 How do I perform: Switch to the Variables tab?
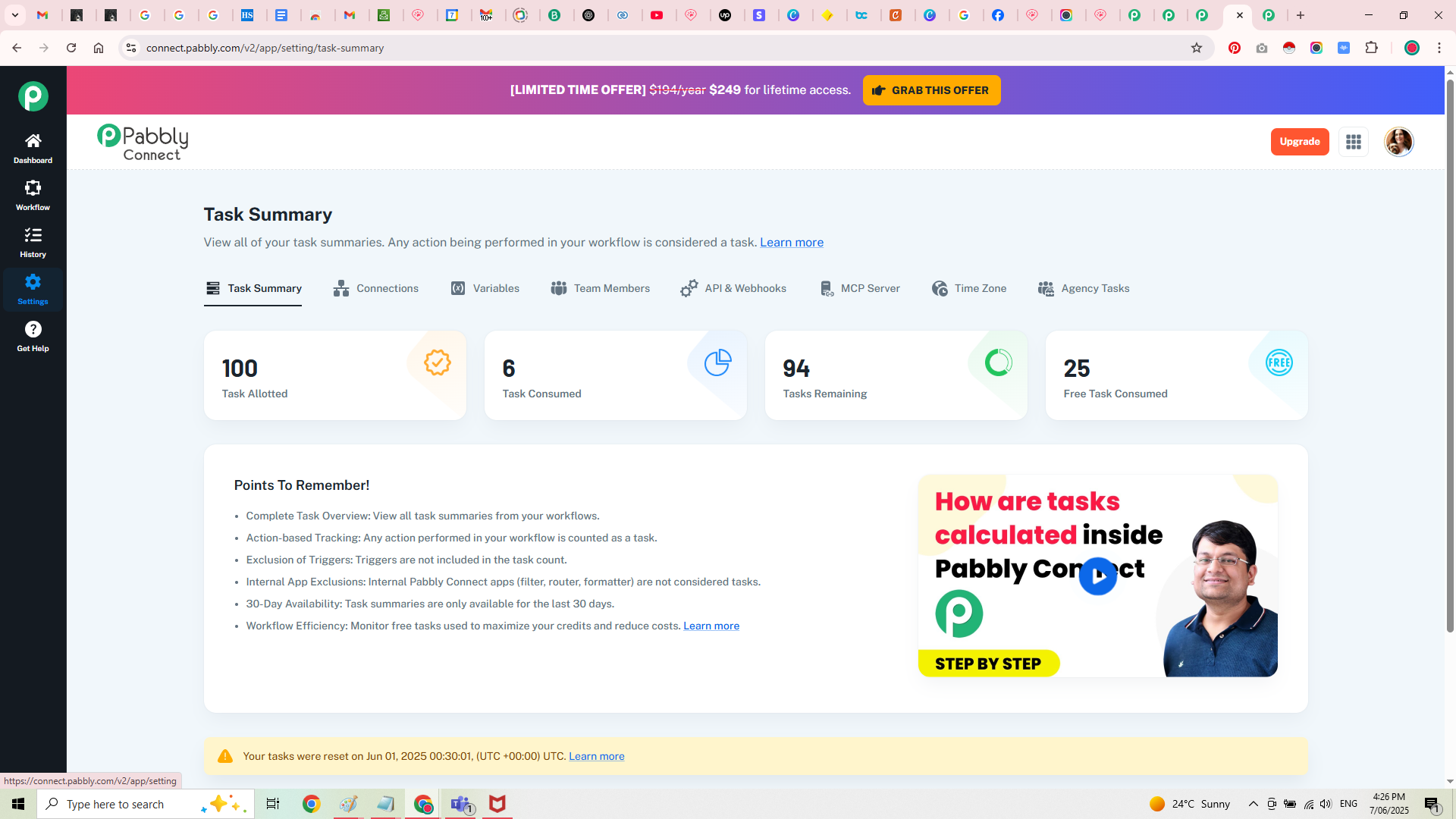(x=485, y=288)
